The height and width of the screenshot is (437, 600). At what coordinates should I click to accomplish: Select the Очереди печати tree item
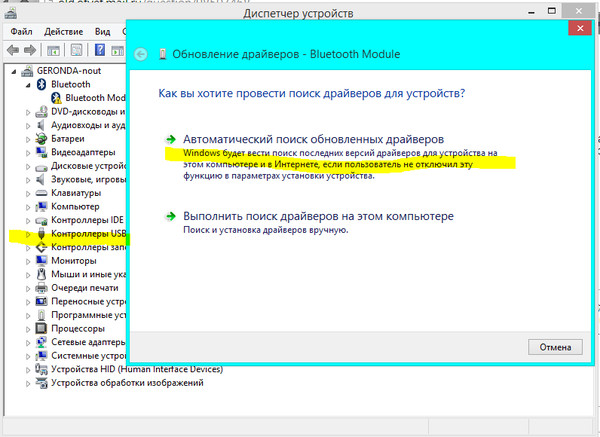(85, 288)
